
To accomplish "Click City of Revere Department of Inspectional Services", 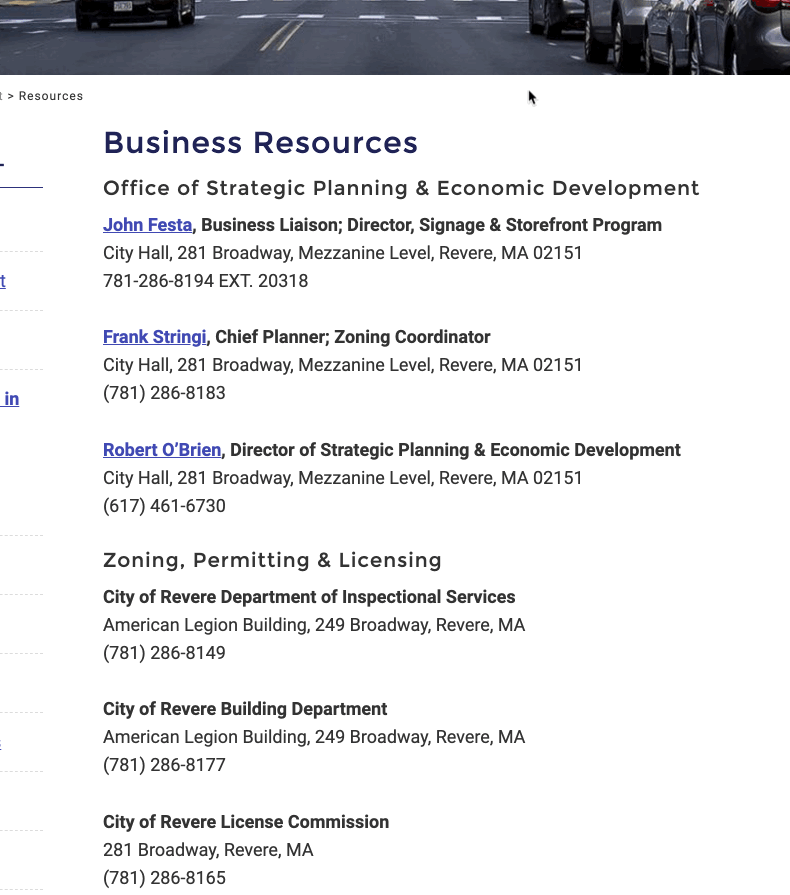I will pos(309,597).
